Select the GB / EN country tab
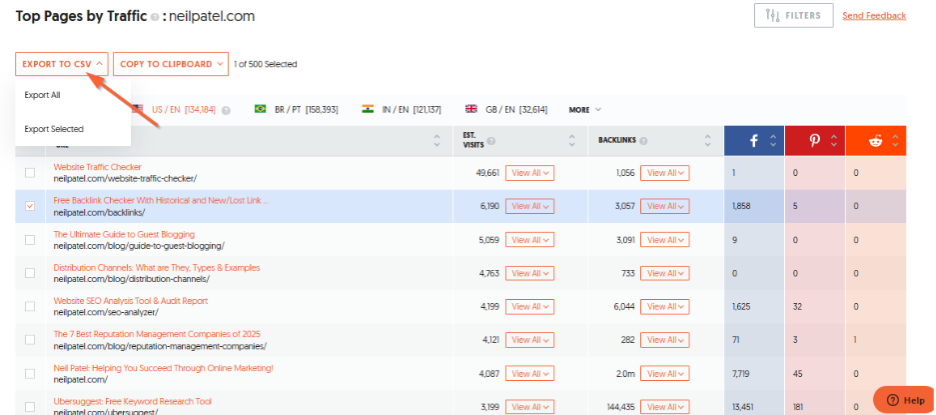 point(517,110)
